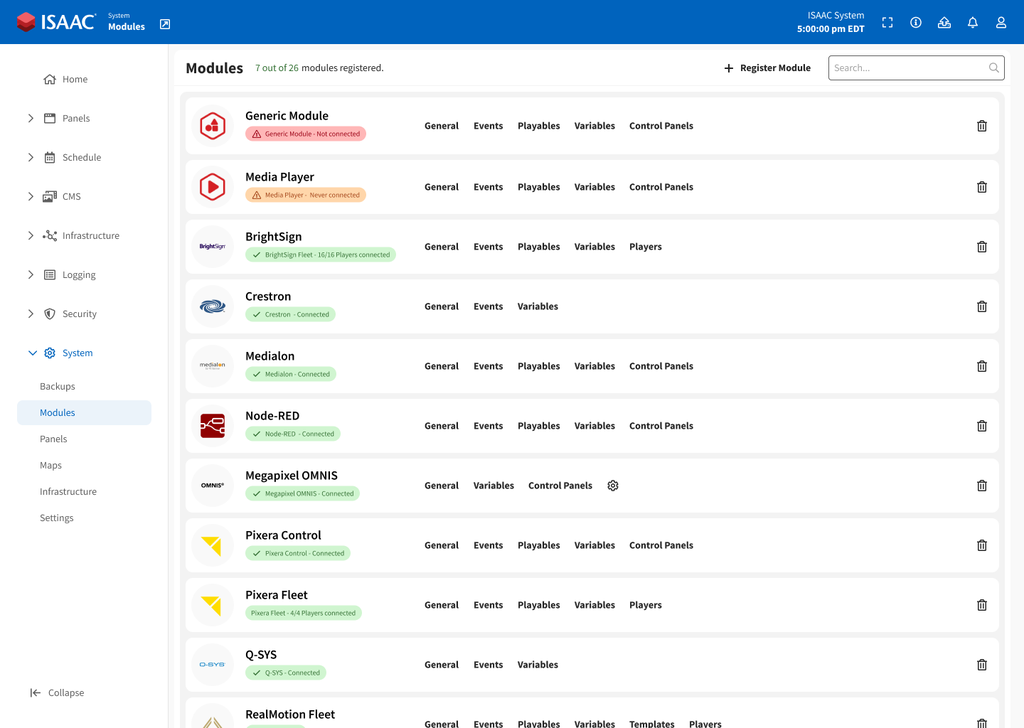Select Backups in System submenu
The image size is (1024, 728).
point(58,386)
